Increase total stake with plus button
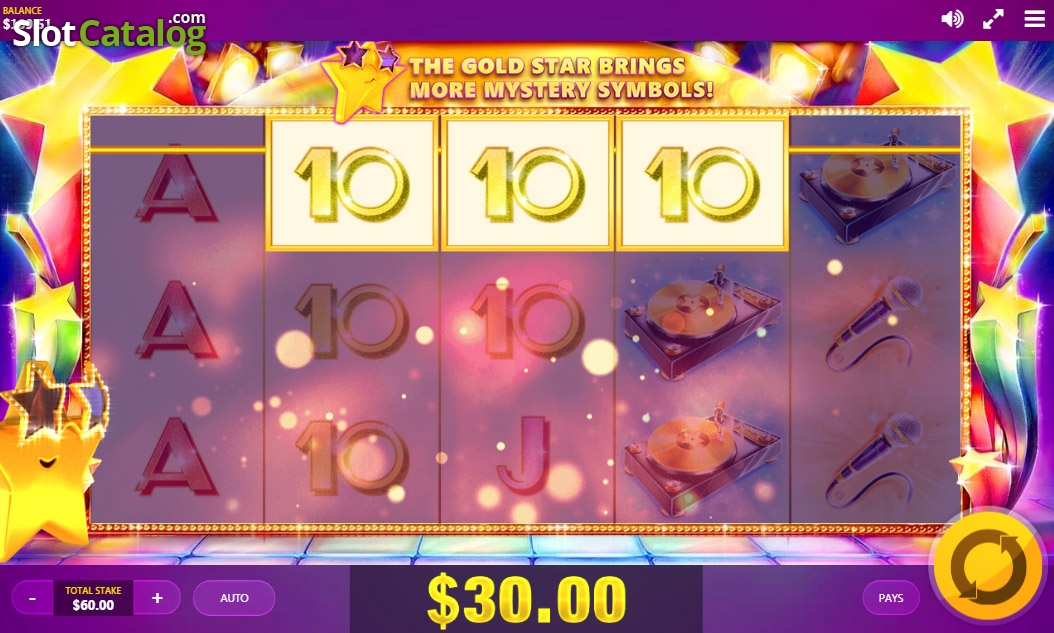The width and height of the screenshot is (1054, 633). click(157, 597)
